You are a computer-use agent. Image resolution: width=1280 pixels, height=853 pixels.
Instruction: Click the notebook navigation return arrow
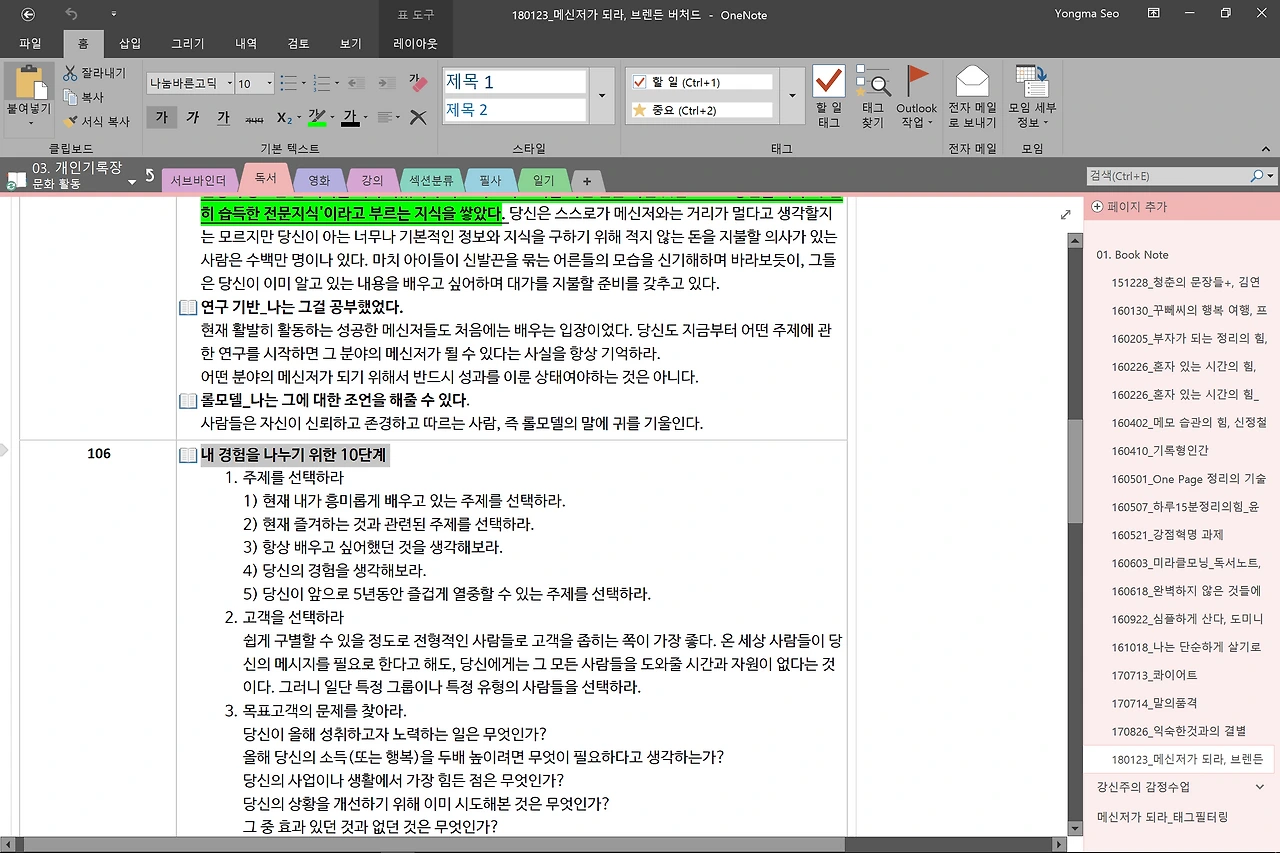[x=150, y=176]
